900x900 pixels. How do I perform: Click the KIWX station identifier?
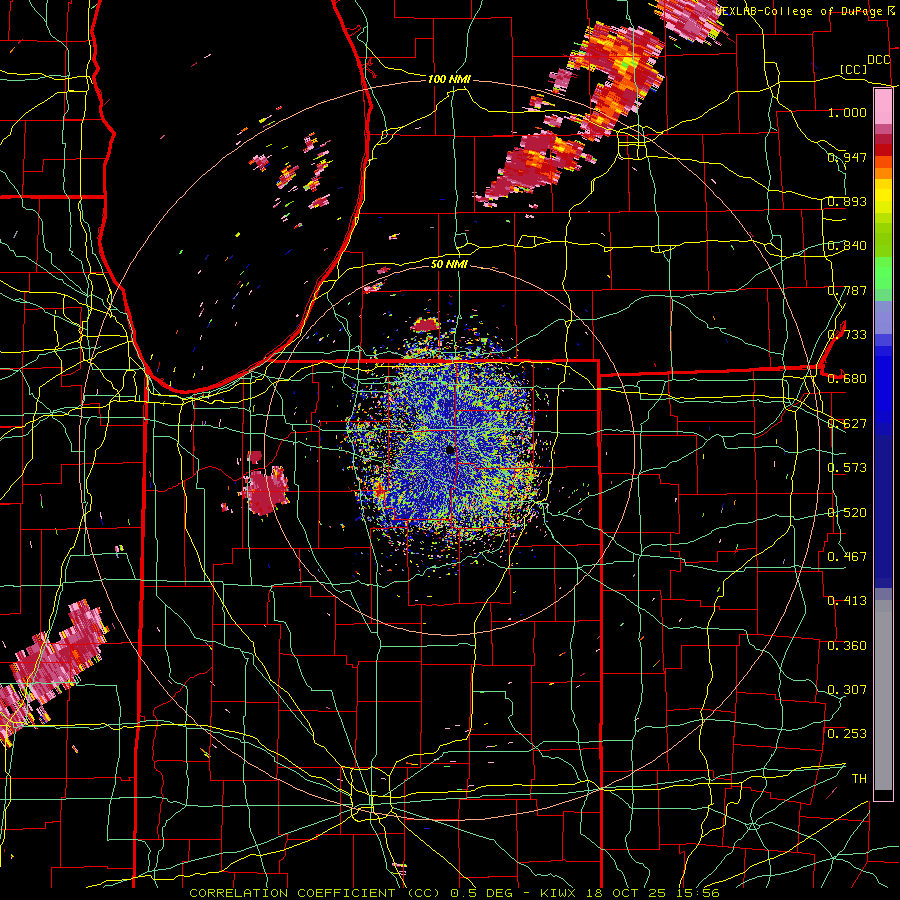(x=557, y=893)
